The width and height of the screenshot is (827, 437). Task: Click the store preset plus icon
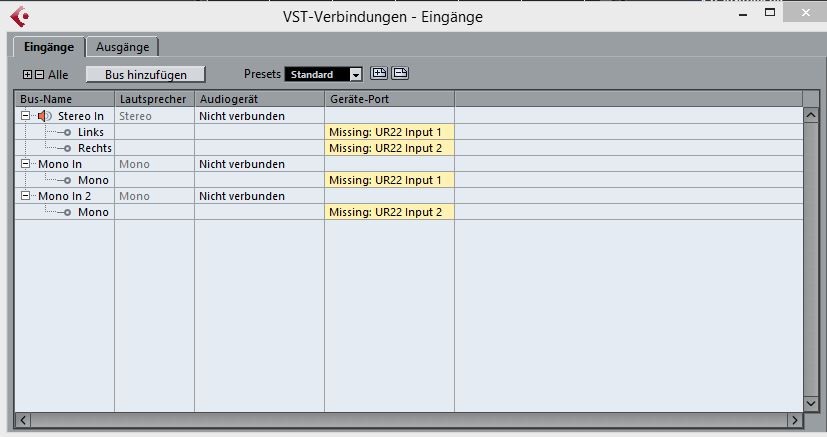379,73
